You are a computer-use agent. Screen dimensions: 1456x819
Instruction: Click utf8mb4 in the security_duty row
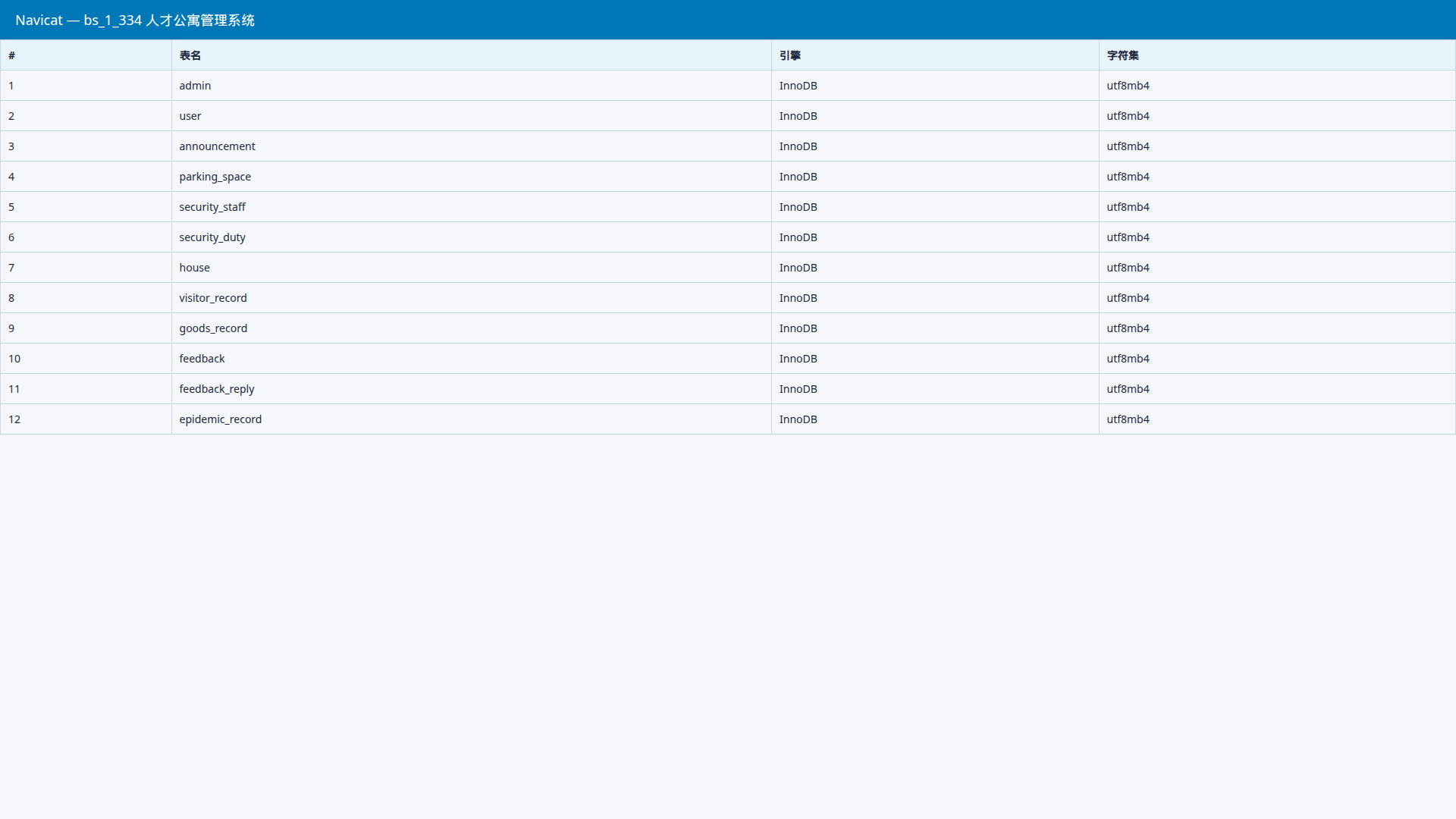[1128, 237]
